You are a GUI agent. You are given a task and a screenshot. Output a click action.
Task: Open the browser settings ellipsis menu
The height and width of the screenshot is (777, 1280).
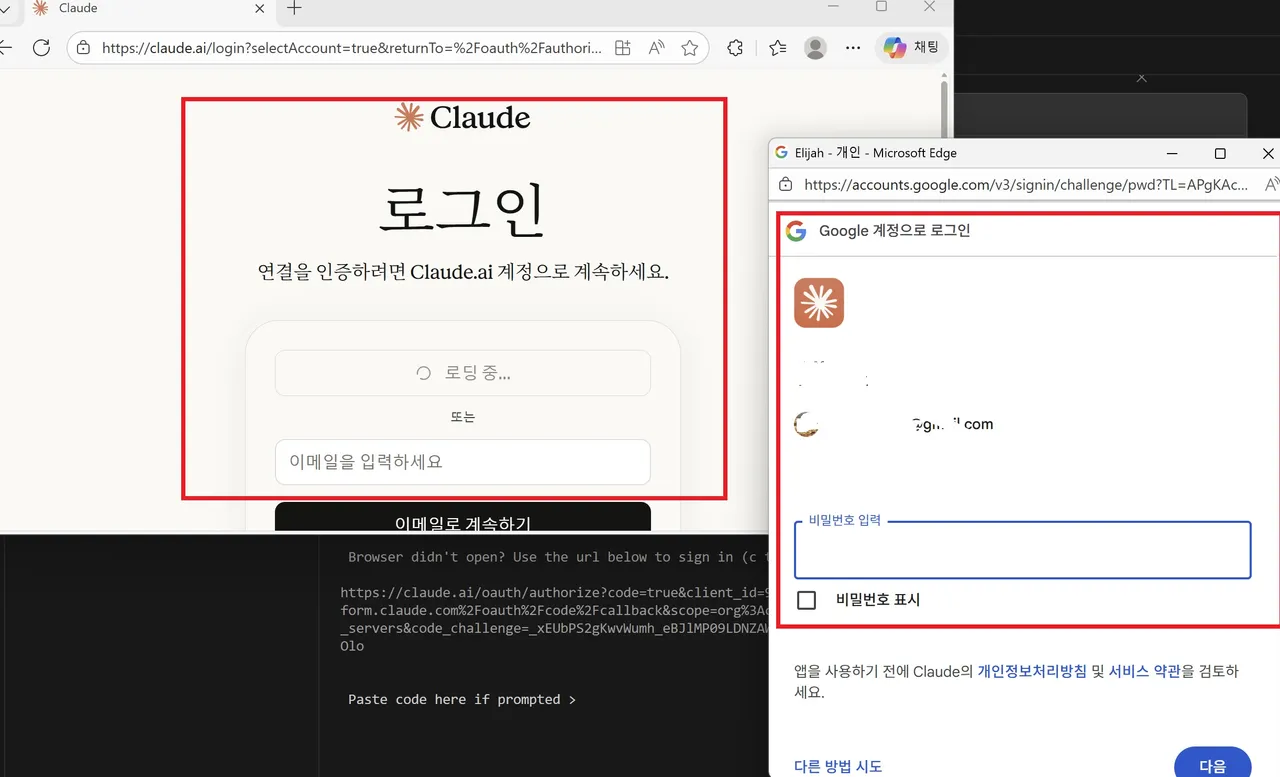pyautogui.click(x=852, y=47)
